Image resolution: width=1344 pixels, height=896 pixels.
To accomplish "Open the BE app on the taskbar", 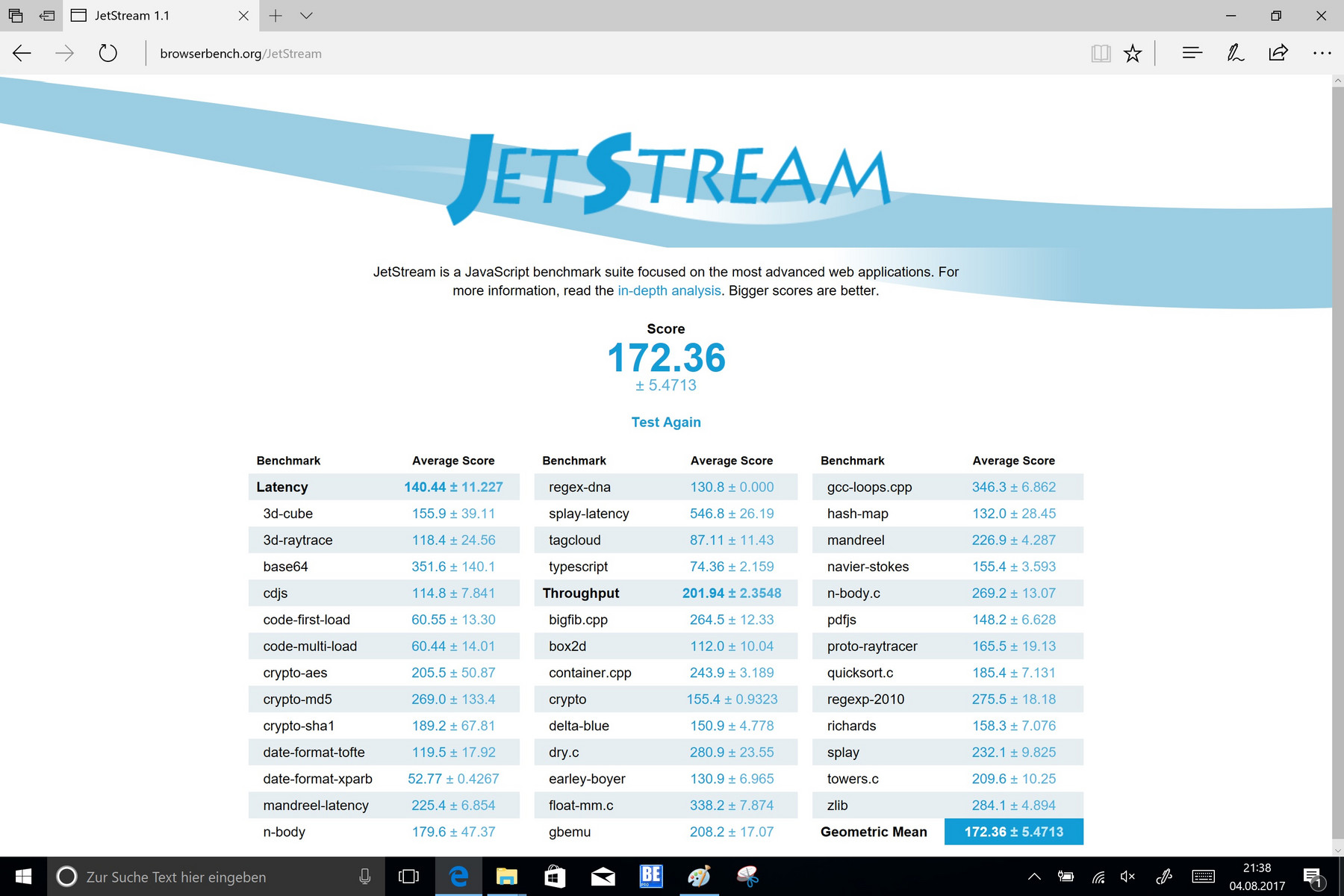I will pyautogui.click(x=651, y=877).
